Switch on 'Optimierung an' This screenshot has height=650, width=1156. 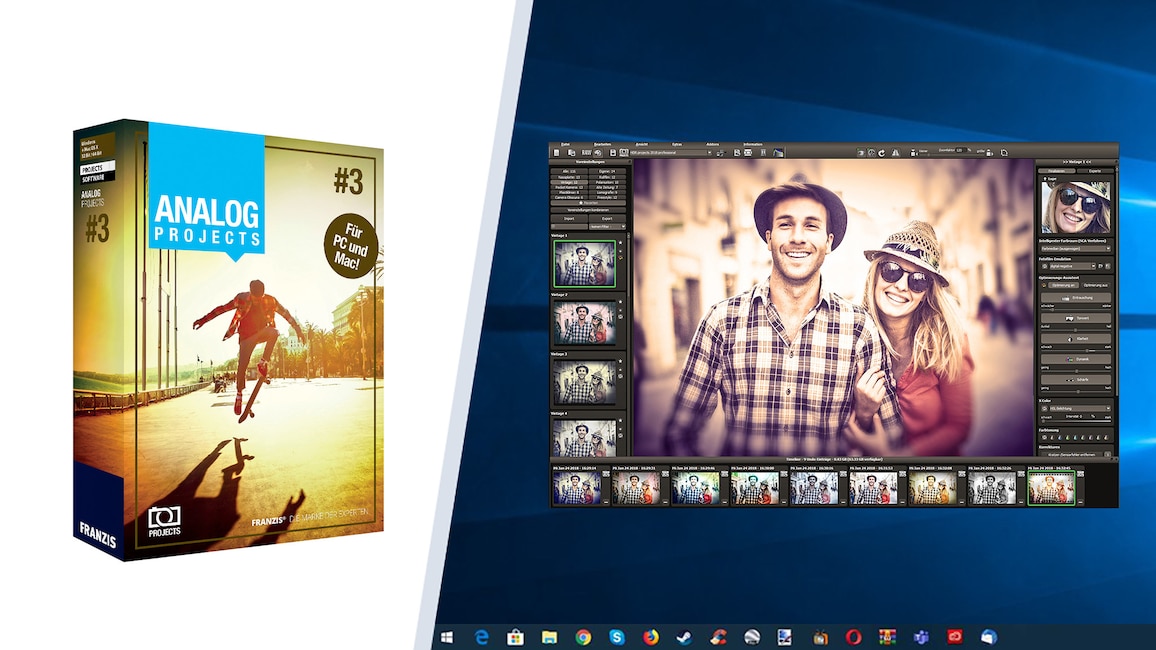click(1065, 285)
